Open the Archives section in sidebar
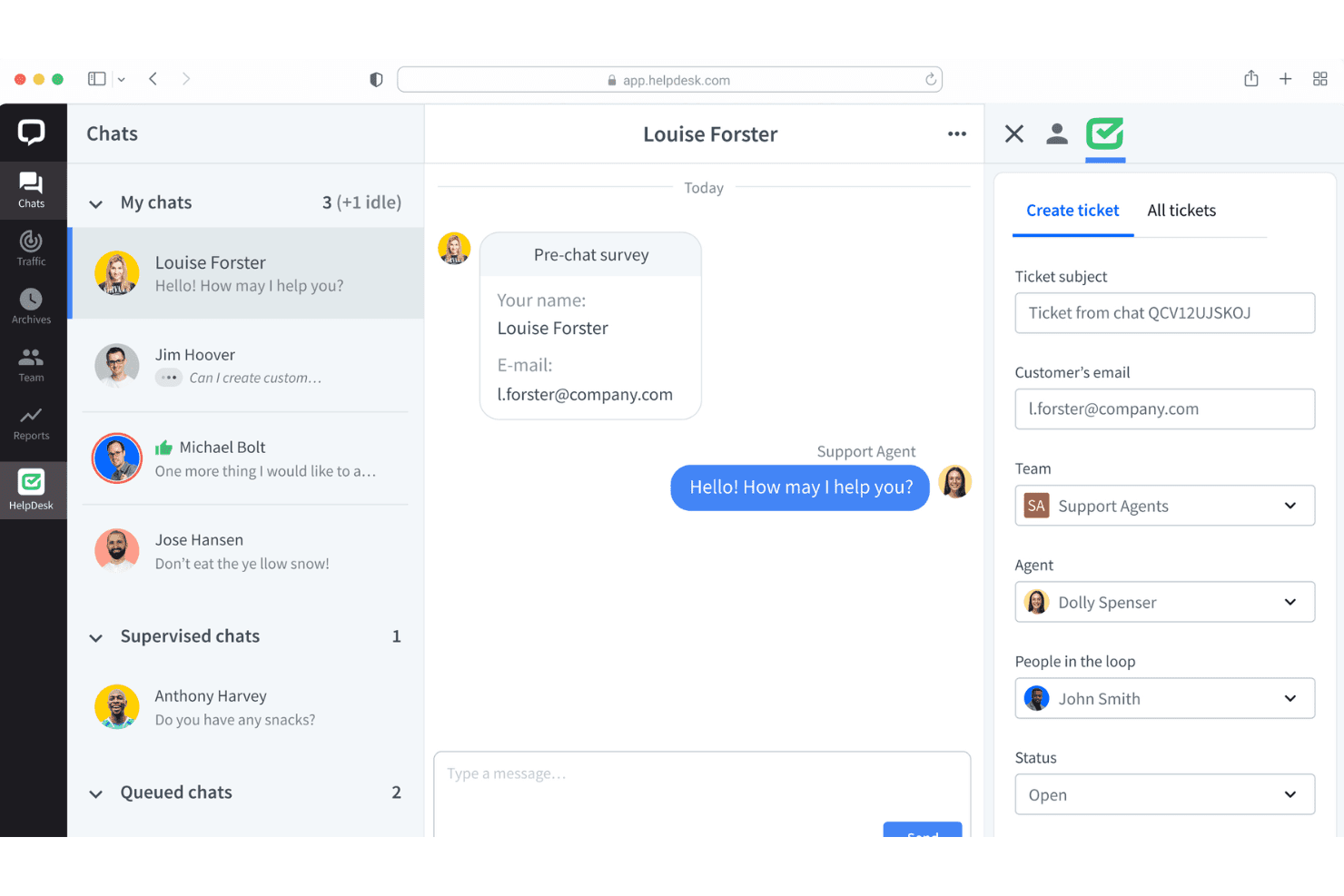 pyautogui.click(x=32, y=307)
